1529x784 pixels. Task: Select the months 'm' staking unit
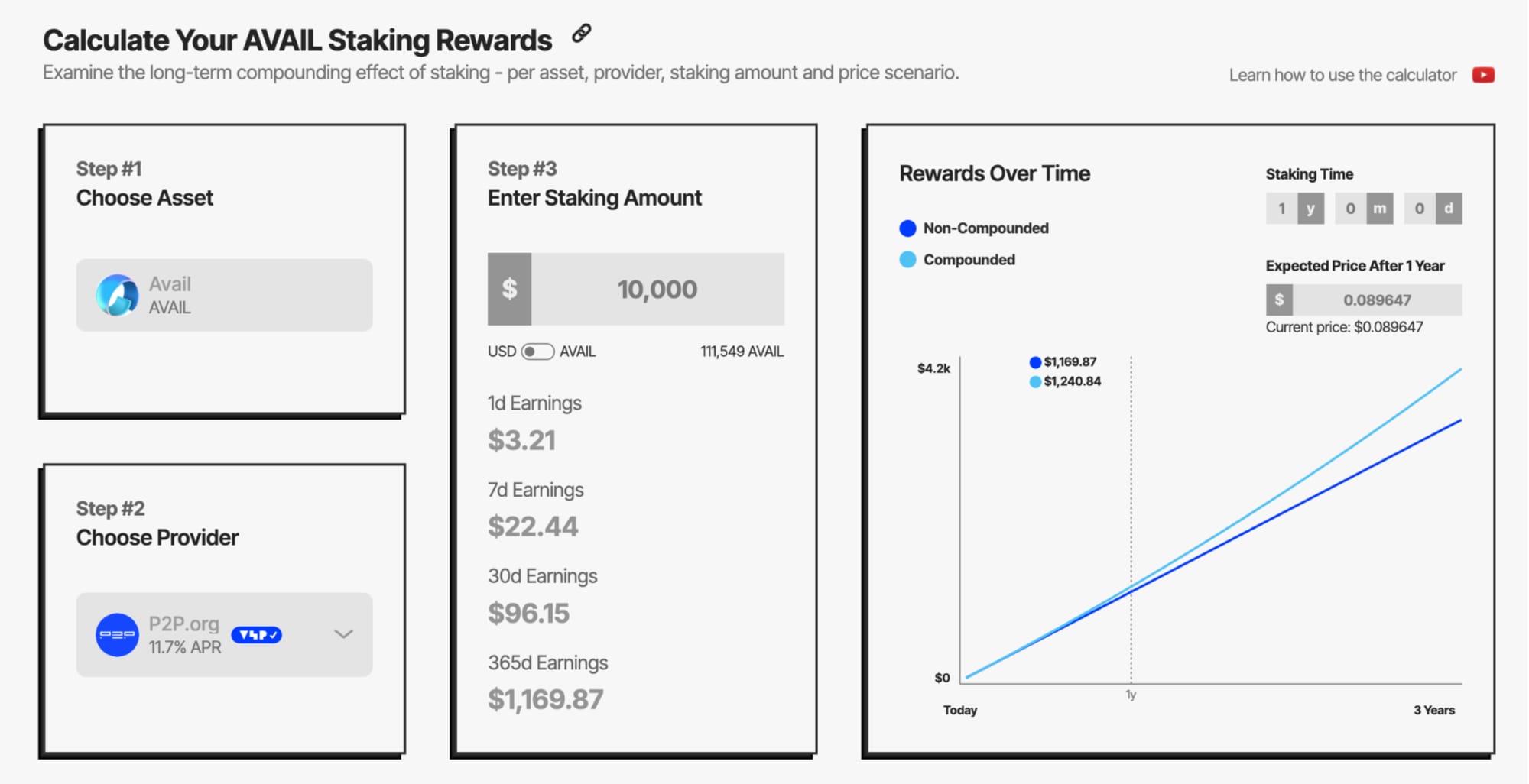point(1379,209)
